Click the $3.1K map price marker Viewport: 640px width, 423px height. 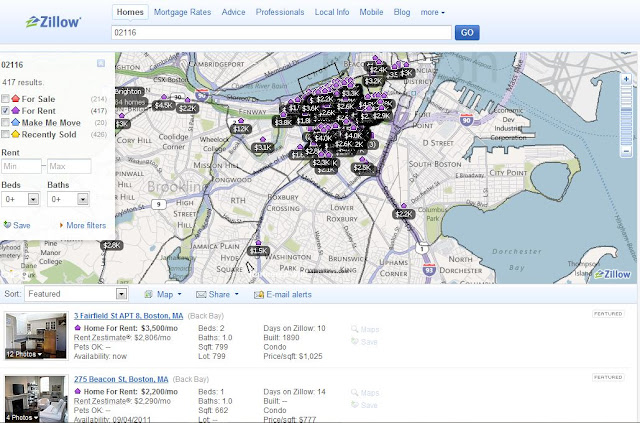pyautogui.click(x=262, y=148)
